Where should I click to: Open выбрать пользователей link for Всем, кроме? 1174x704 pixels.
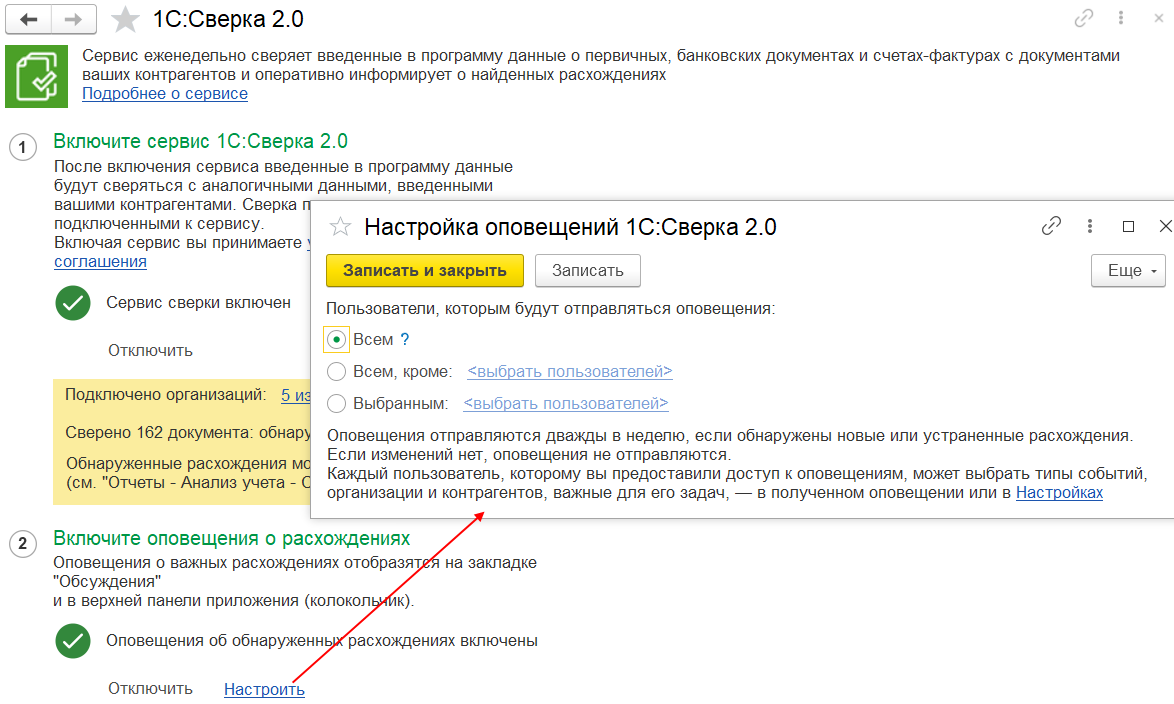tap(570, 371)
